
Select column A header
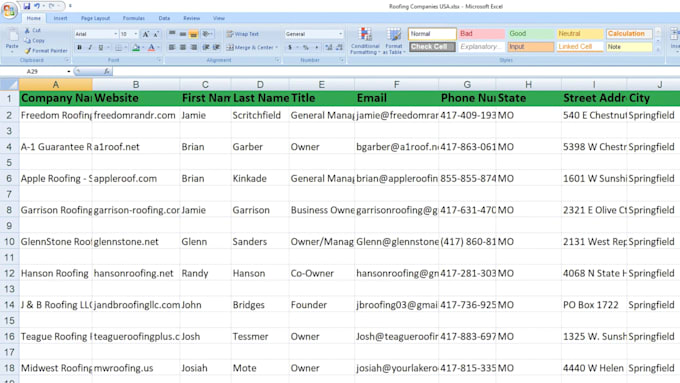tap(56, 85)
